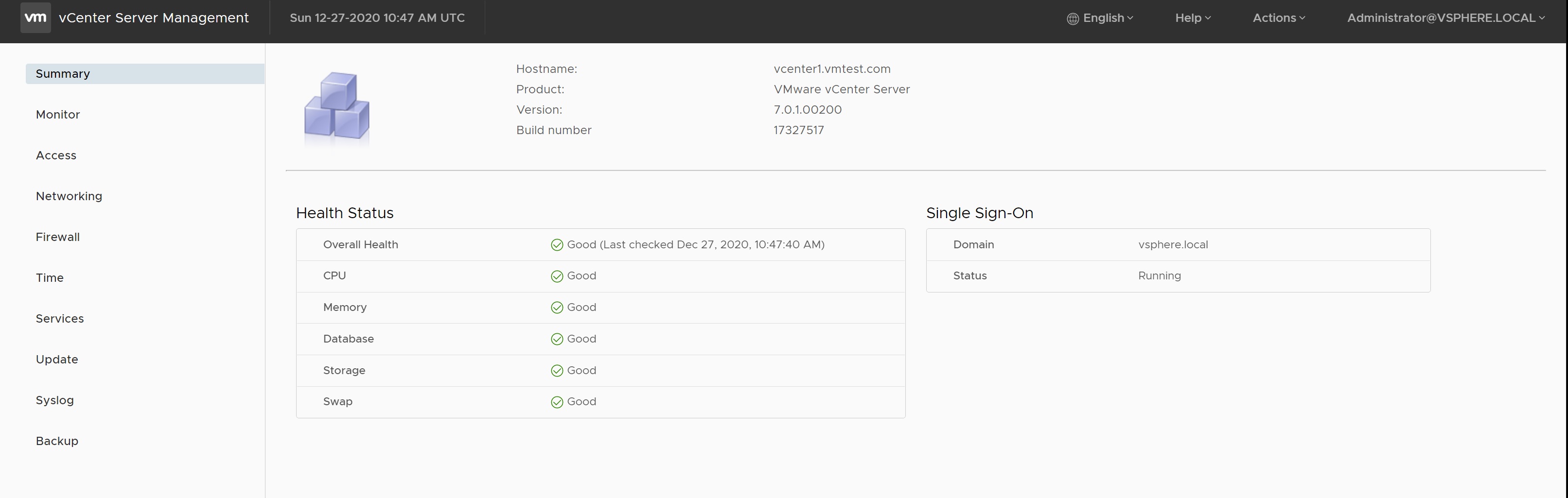Click build number value 17327517
1568x498 pixels.
799,130
